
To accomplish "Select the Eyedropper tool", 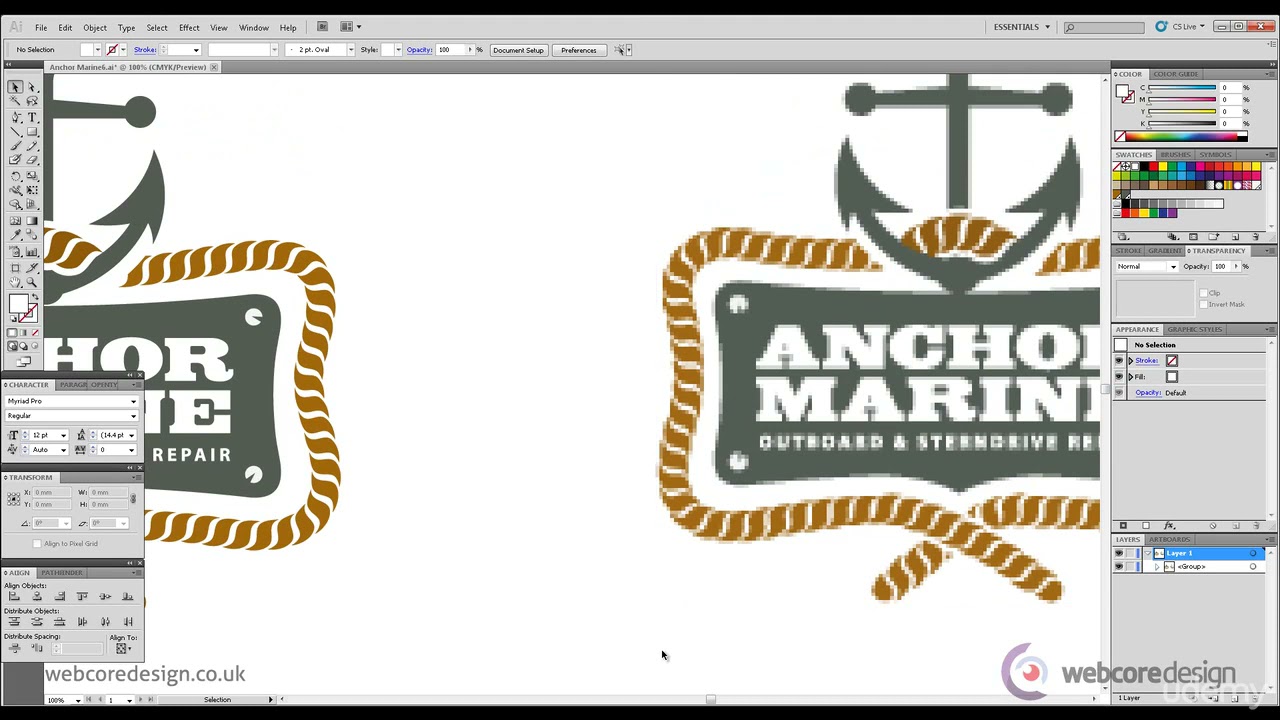I will (15, 233).
